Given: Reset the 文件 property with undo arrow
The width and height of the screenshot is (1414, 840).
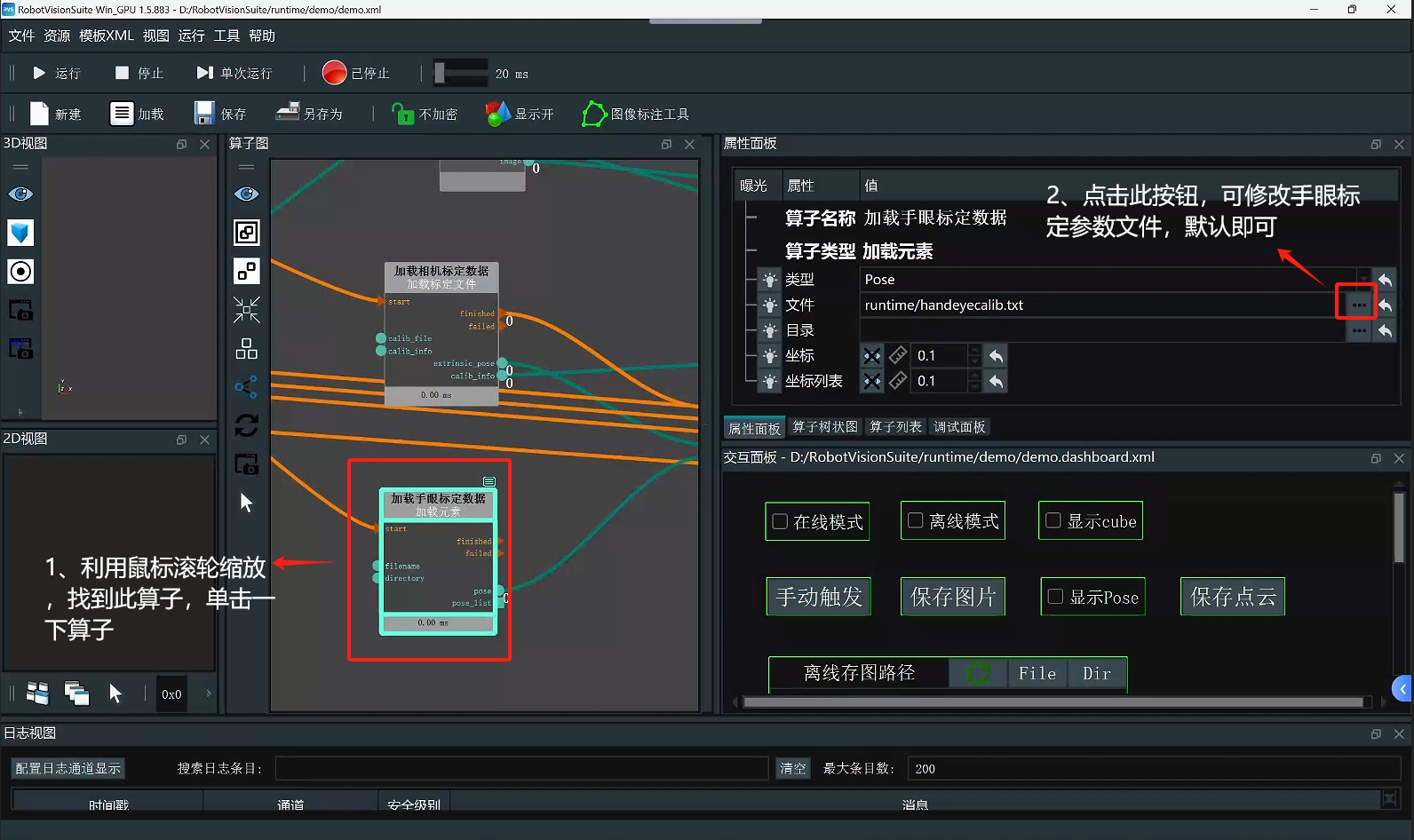Looking at the screenshot, I should (x=1385, y=305).
